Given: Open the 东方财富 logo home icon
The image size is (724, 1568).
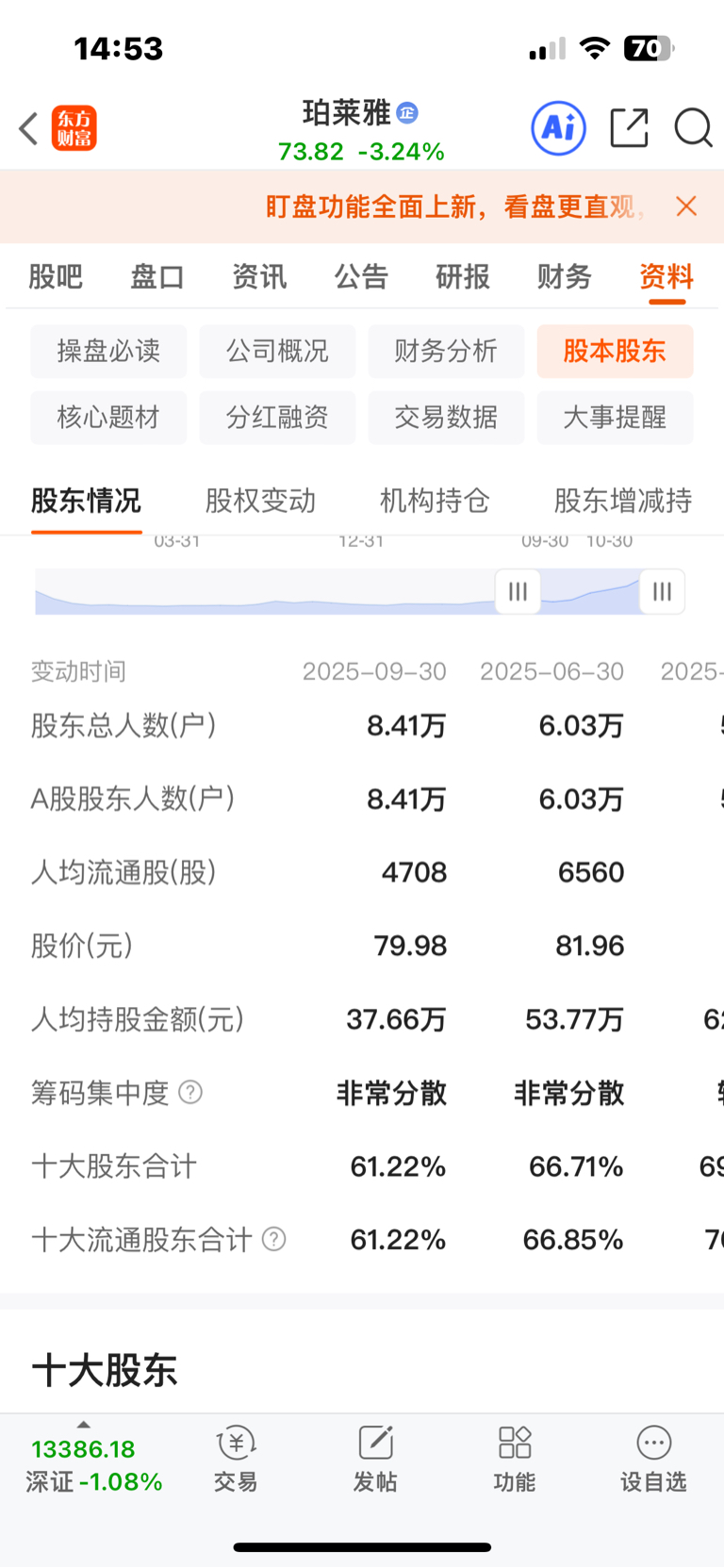Looking at the screenshot, I should click(74, 128).
